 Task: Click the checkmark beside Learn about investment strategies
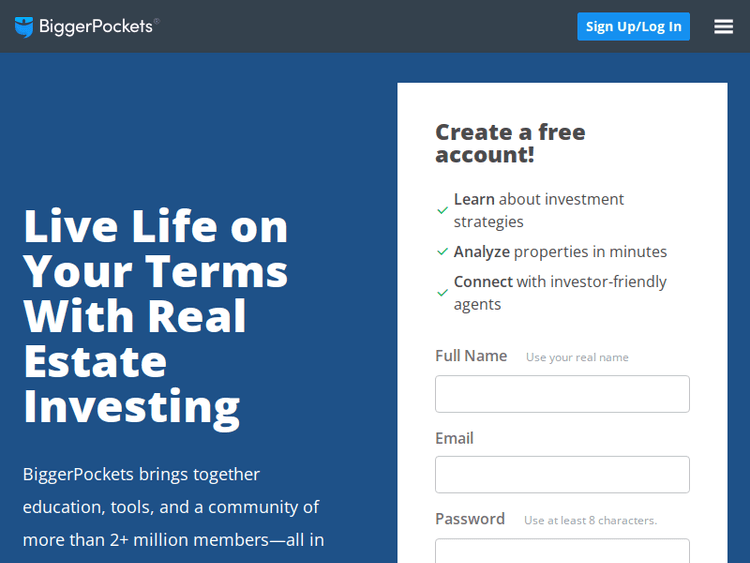pos(442,211)
